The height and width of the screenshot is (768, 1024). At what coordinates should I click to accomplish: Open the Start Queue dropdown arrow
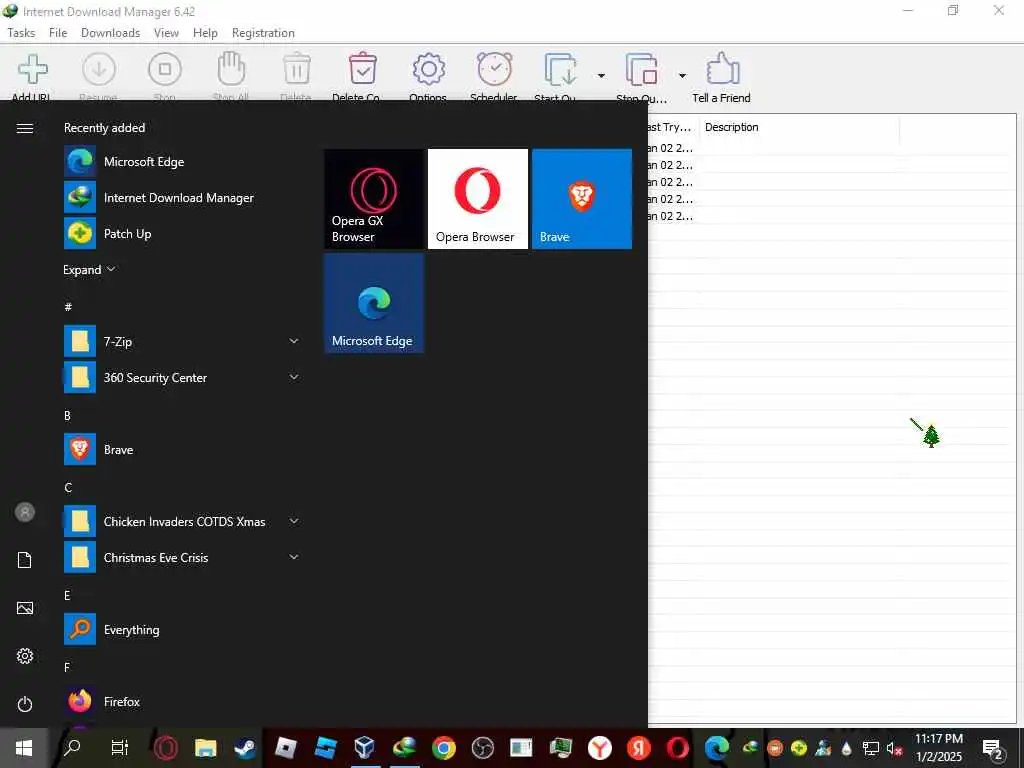[601, 76]
